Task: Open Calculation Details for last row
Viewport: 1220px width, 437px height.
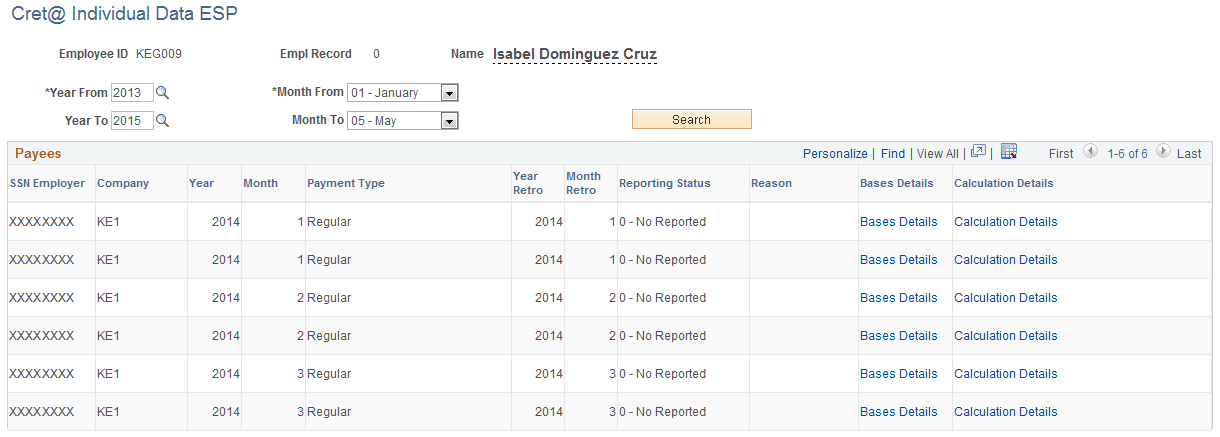Action: pos(1006,412)
